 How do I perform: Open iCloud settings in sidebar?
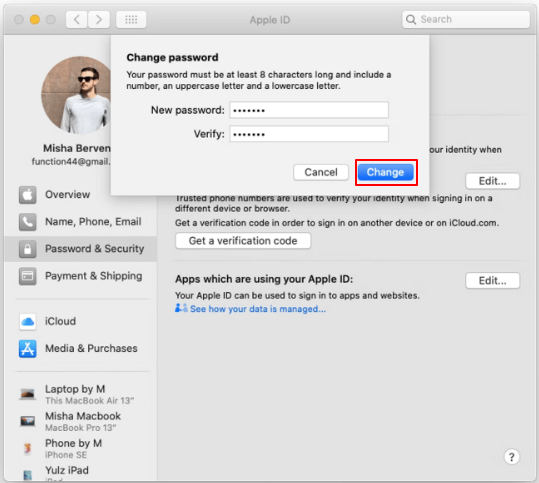click(80, 322)
